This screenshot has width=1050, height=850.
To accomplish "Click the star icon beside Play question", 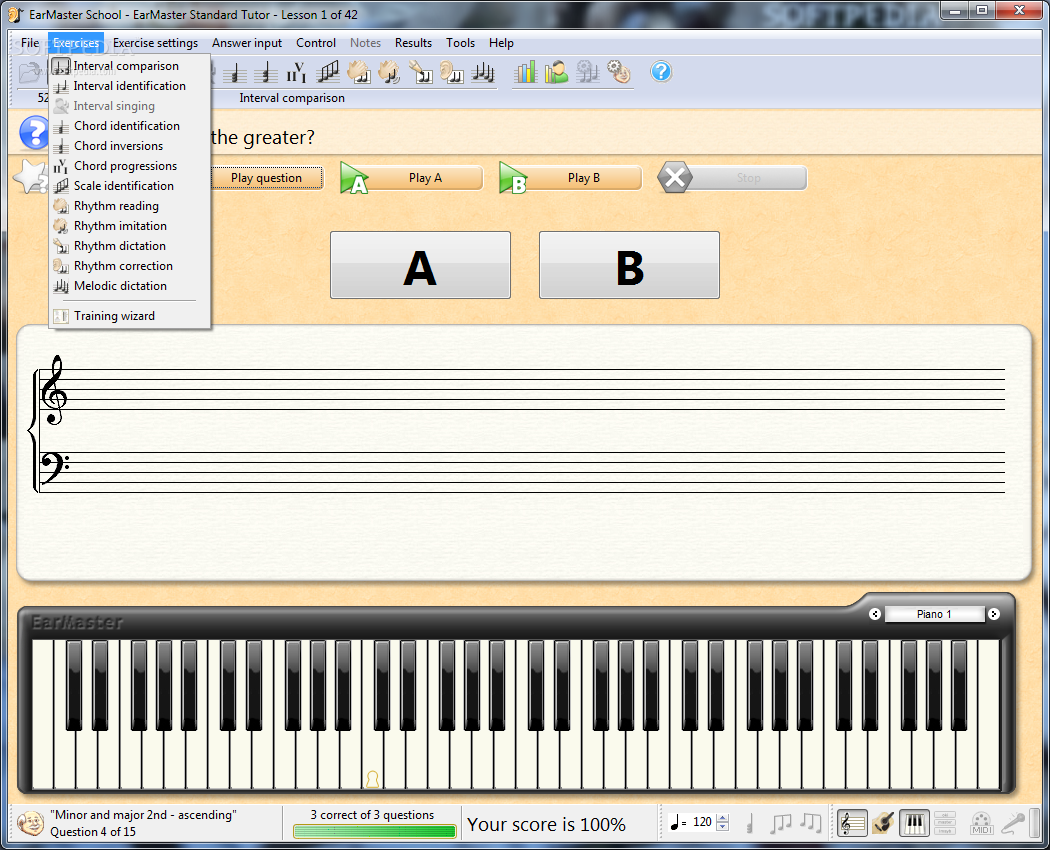I will pos(31,176).
